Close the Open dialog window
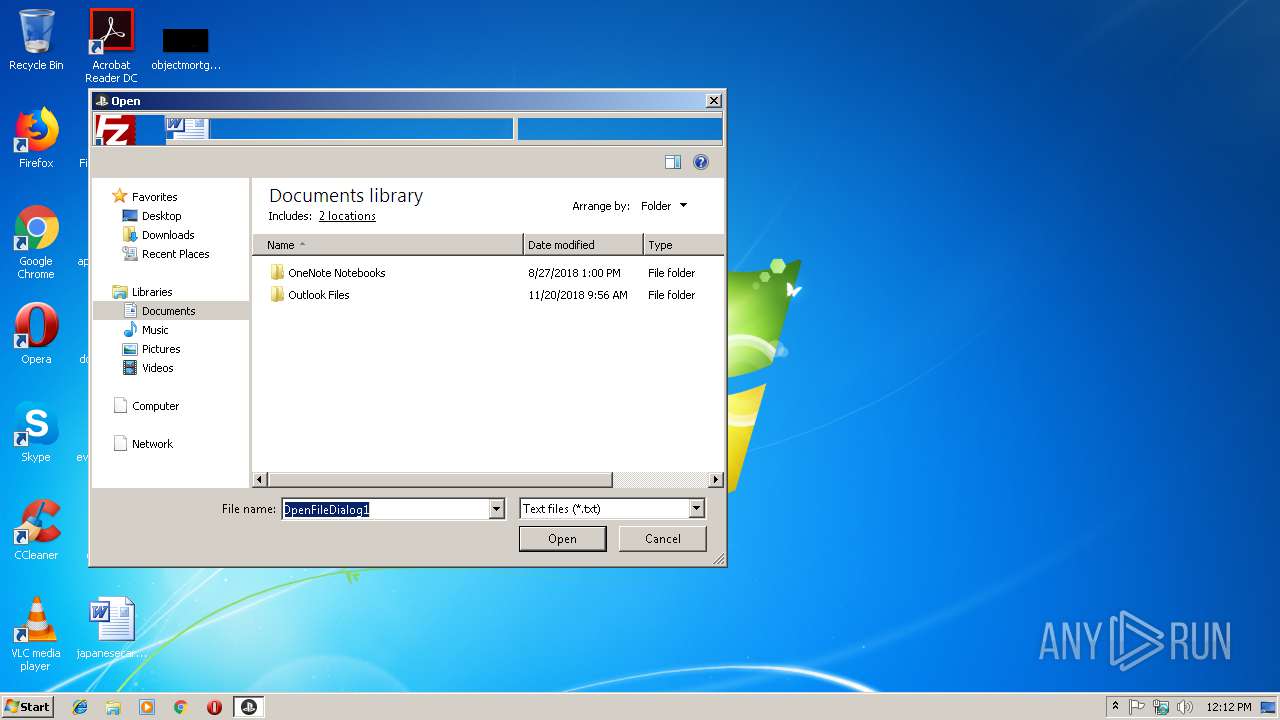 713,101
